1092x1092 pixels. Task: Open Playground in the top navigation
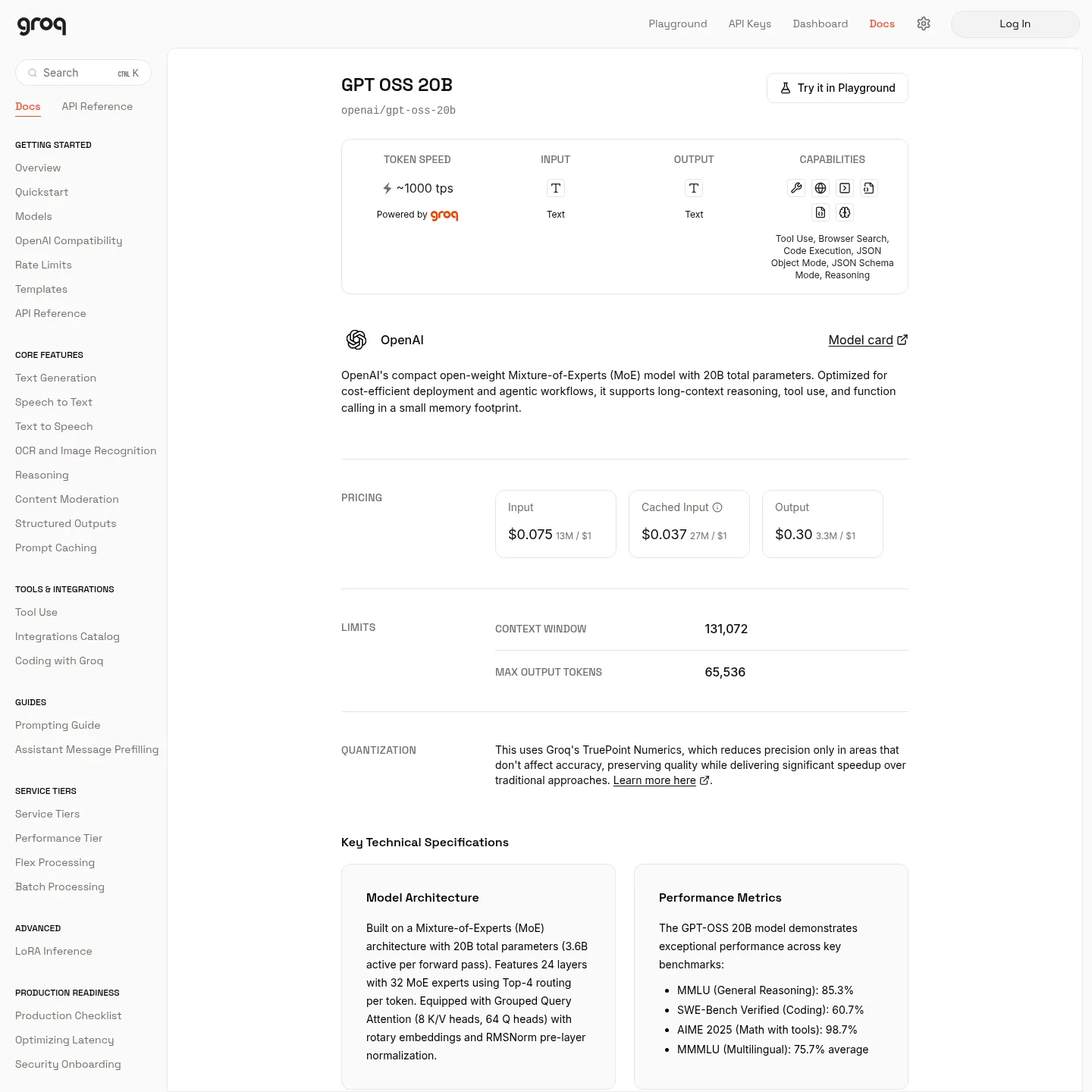[x=678, y=24]
